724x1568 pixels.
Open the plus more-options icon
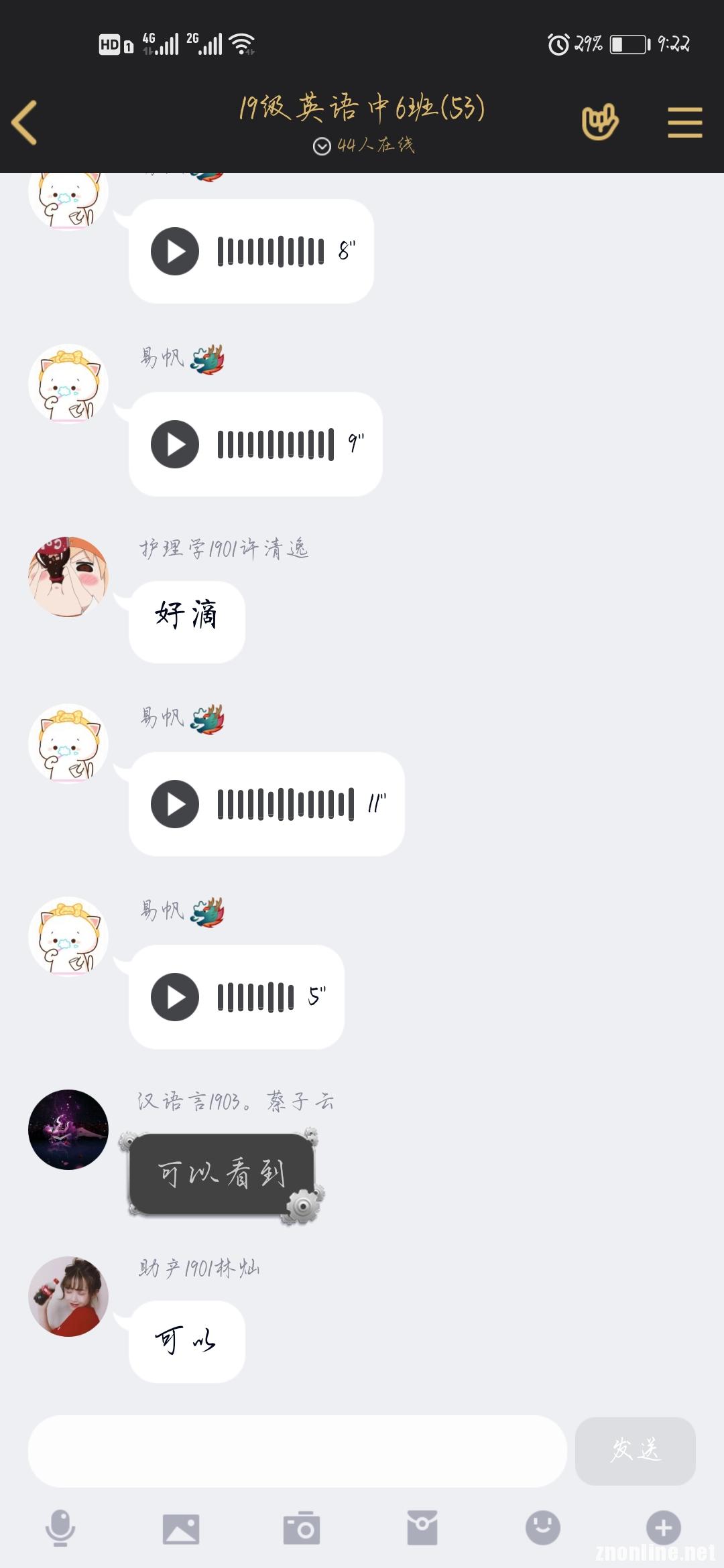tap(664, 1528)
